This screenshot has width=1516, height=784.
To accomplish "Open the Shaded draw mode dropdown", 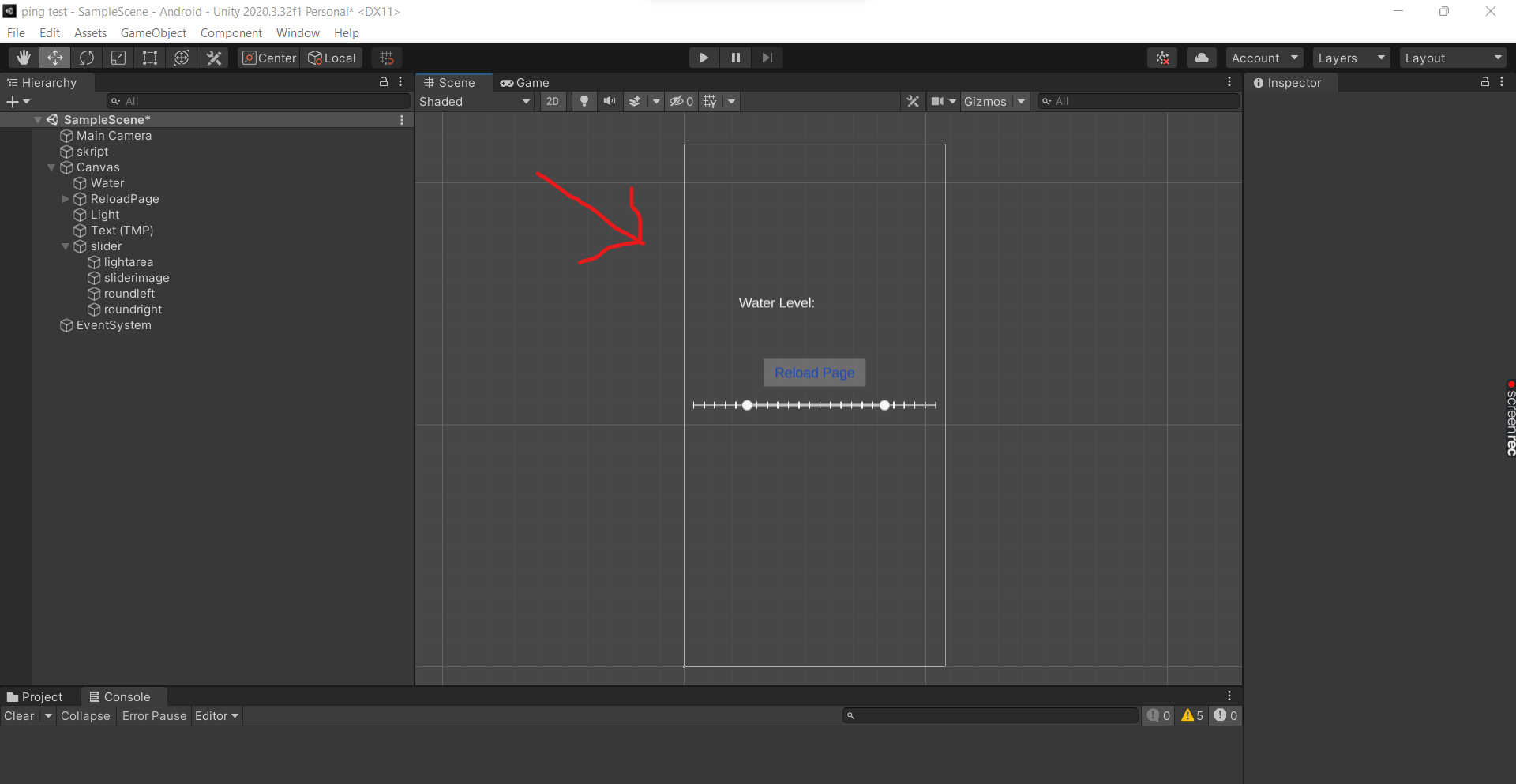I will [x=474, y=101].
